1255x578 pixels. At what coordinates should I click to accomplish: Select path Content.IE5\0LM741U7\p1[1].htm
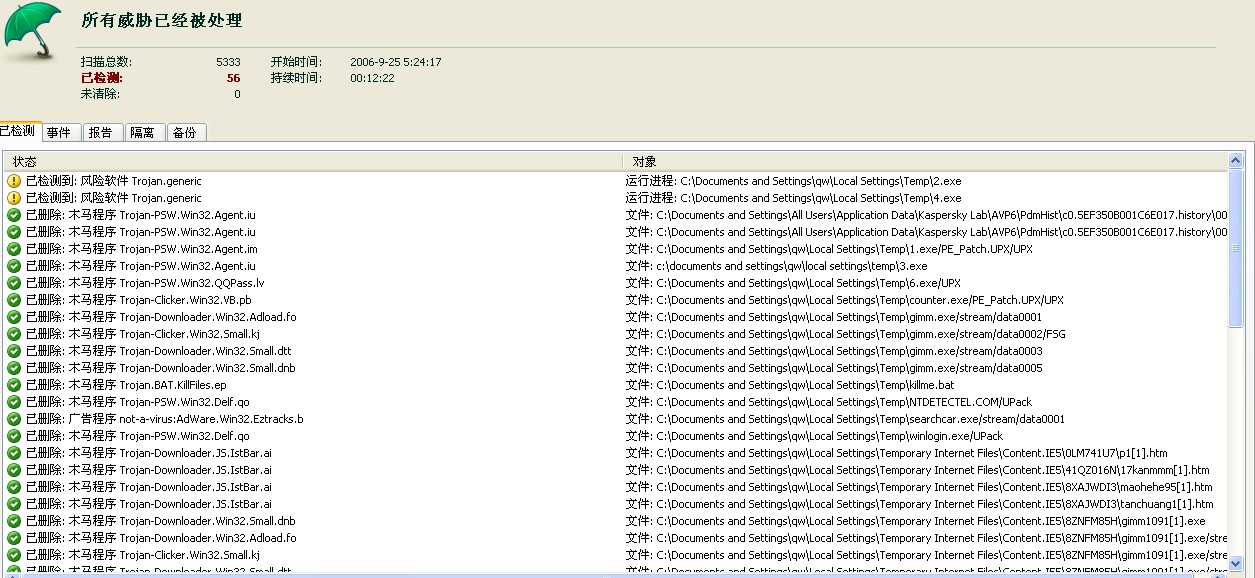coord(896,453)
